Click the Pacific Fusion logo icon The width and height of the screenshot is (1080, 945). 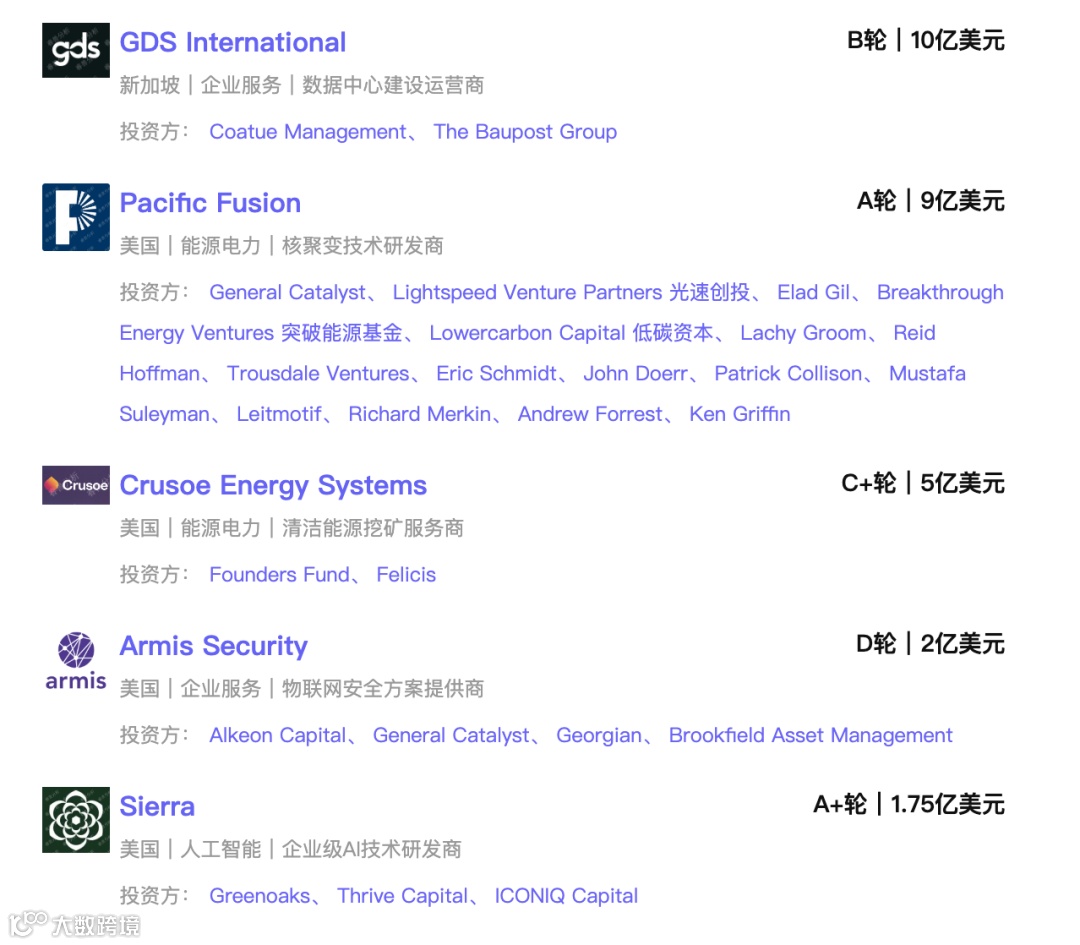click(76, 217)
